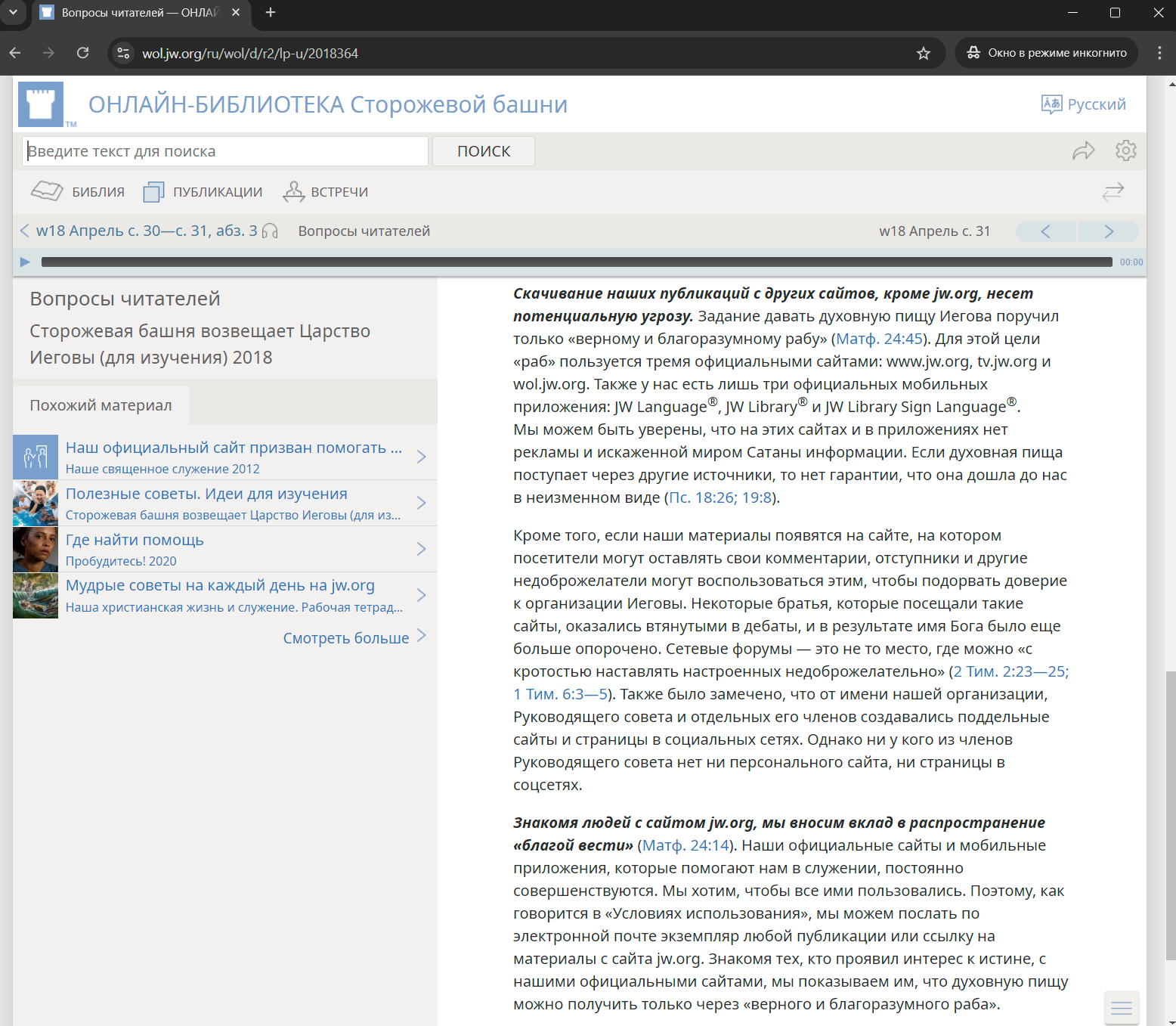1176x1026 pixels.
Task: Open 1 Тим. 6:3—5 scripture reference
Action: [561, 694]
